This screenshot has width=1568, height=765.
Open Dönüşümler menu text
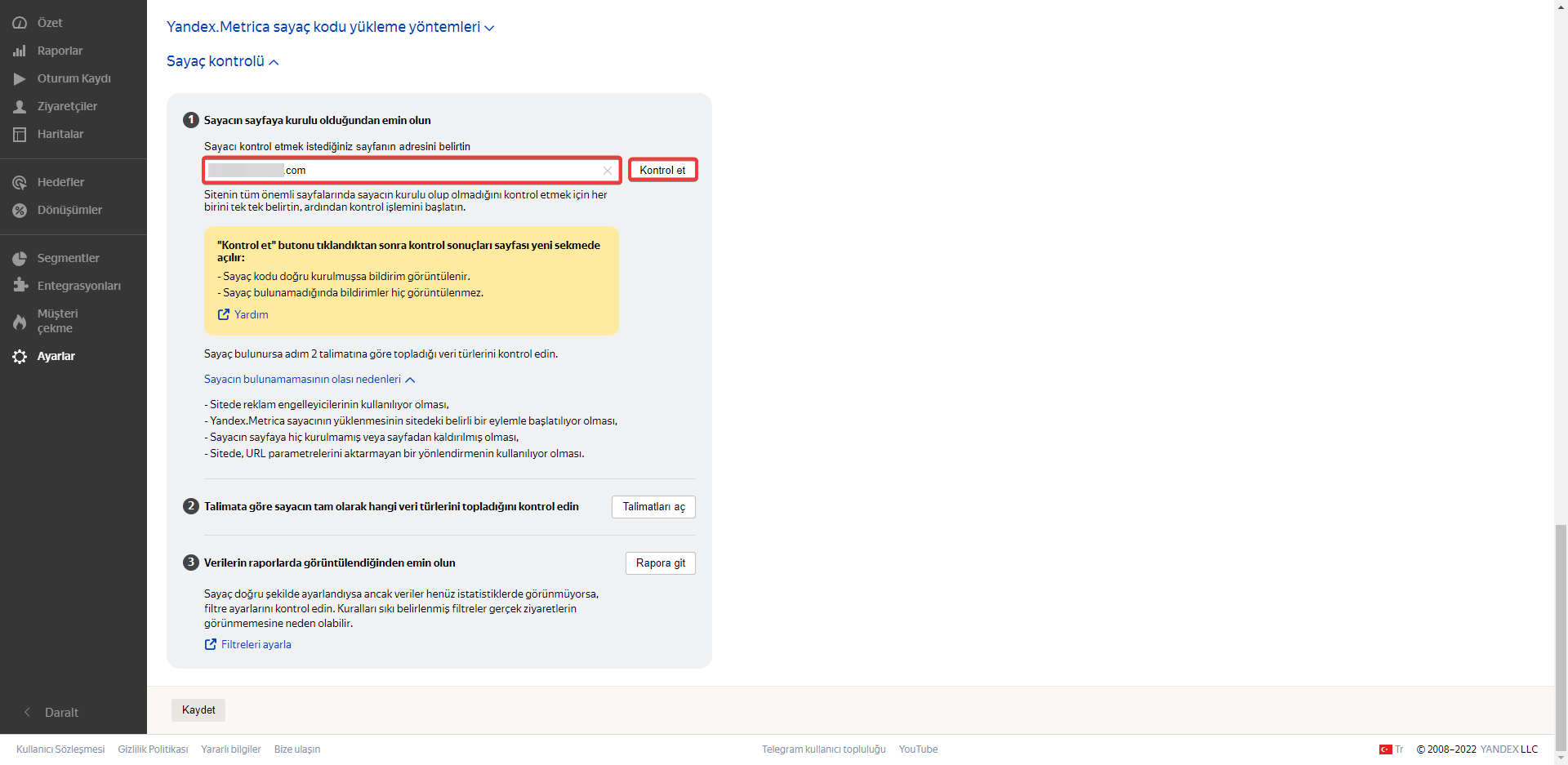tap(69, 210)
